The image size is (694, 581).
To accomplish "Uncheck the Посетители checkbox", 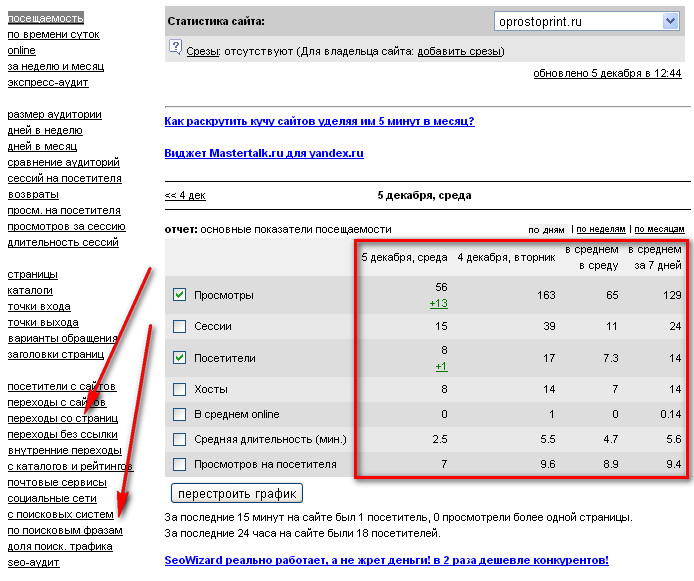I will click(x=179, y=358).
